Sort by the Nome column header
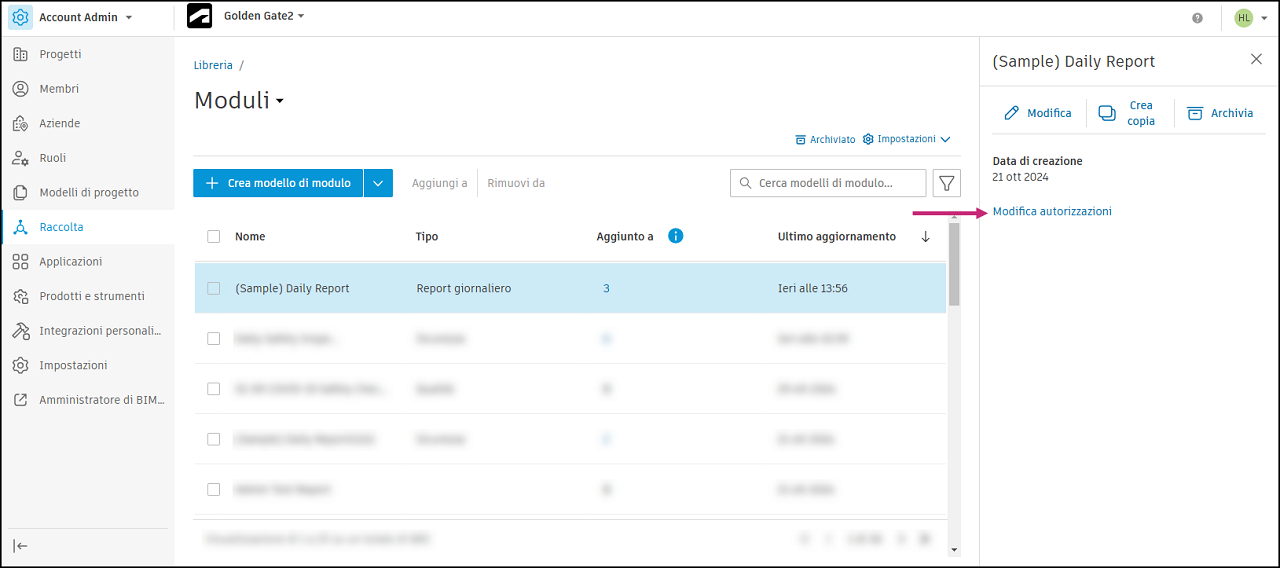The height and width of the screenshot is (568, 1280). coord(250,237)
